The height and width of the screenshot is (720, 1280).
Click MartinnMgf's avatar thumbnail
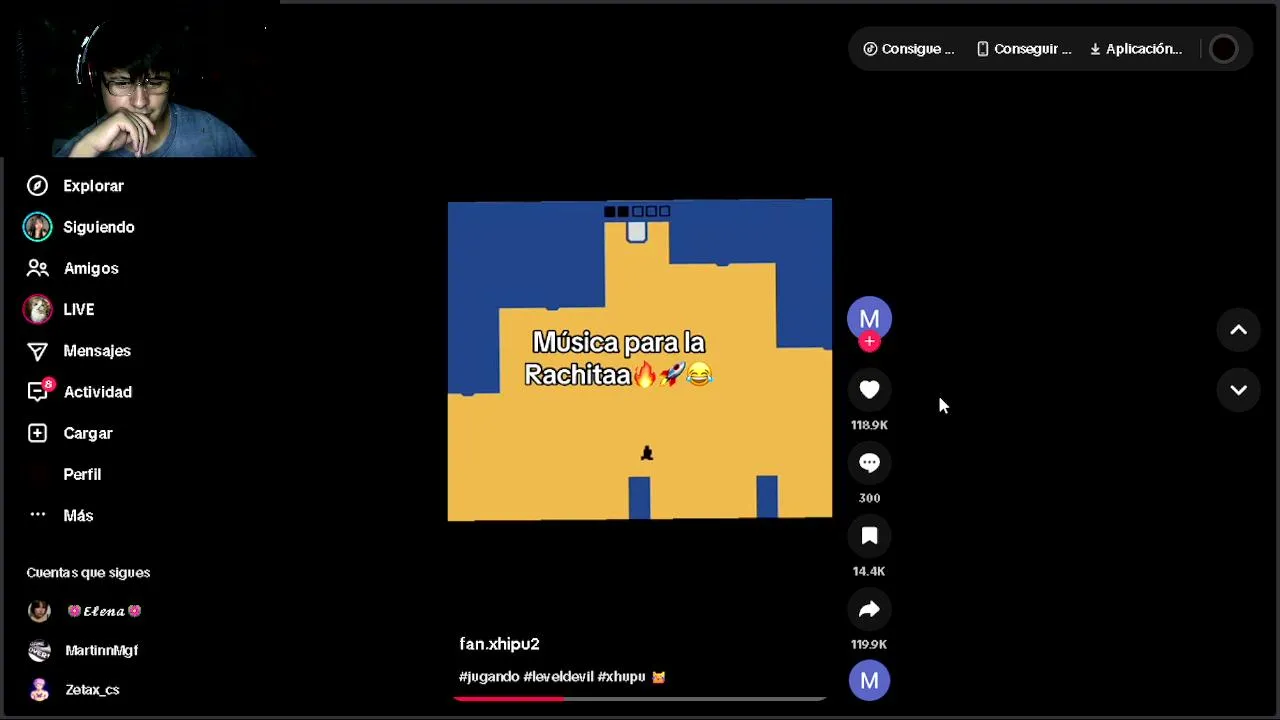coord(39,650)
